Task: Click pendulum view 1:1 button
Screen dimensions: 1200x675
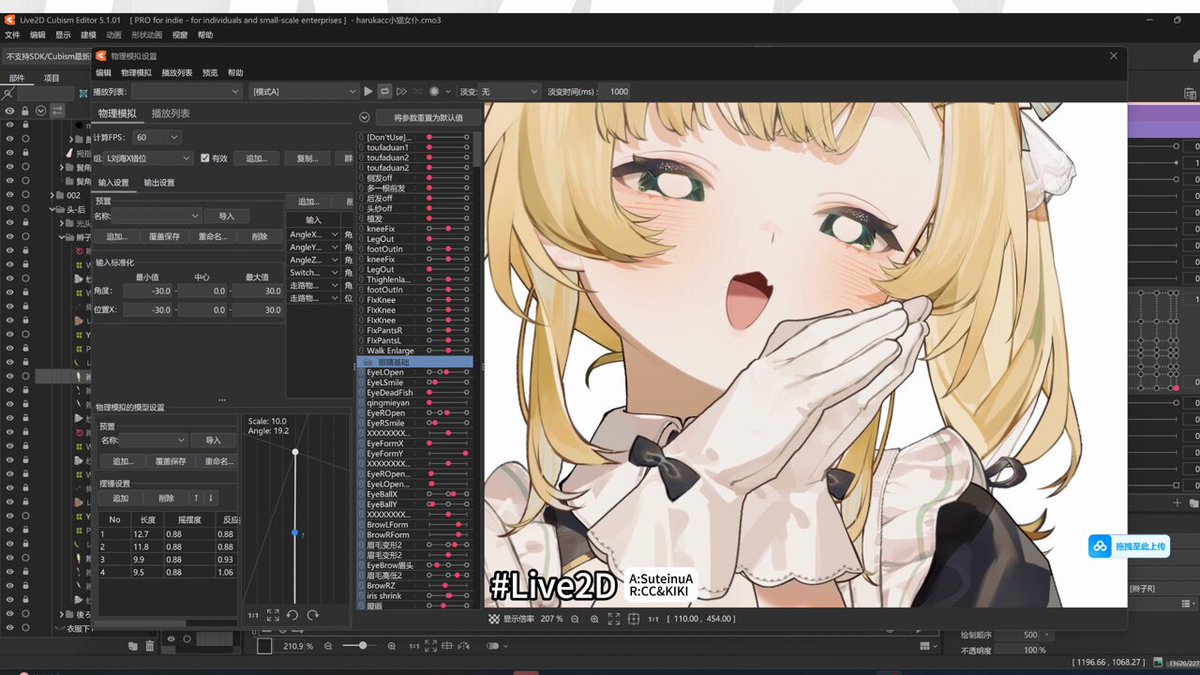Action: point(253,615)
